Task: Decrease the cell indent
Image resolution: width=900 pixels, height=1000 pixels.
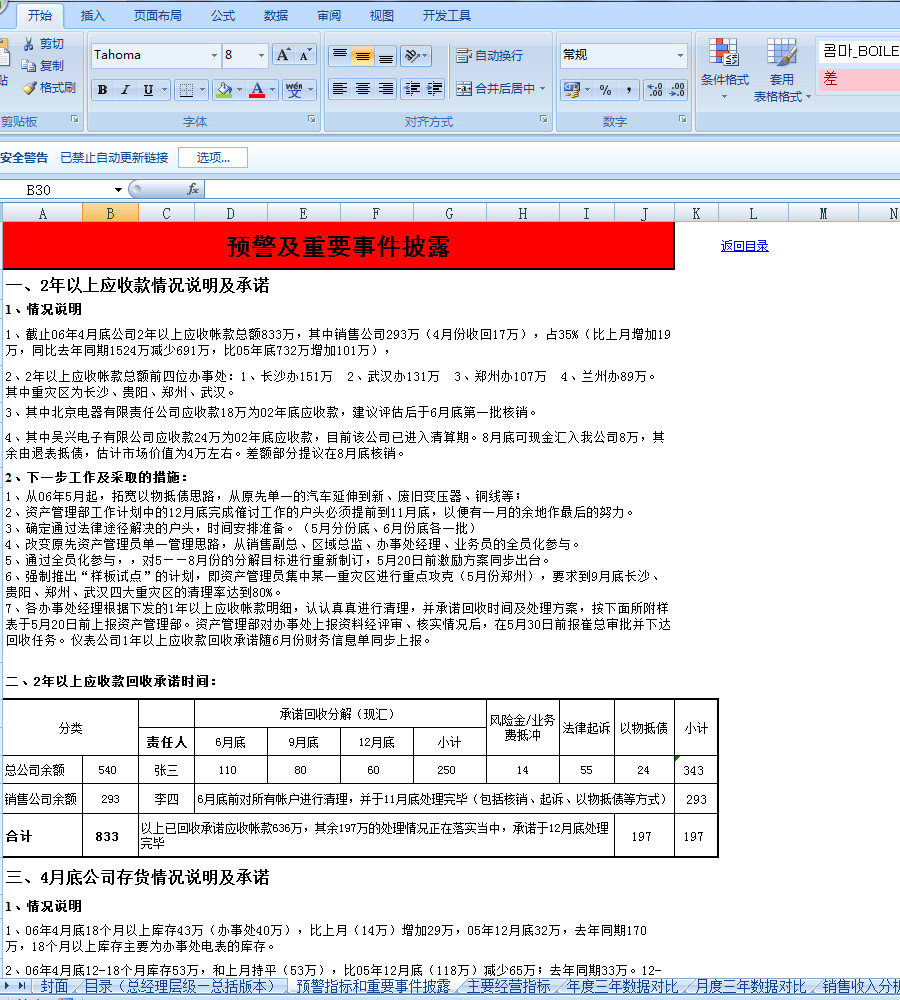Action: (413, 89)
